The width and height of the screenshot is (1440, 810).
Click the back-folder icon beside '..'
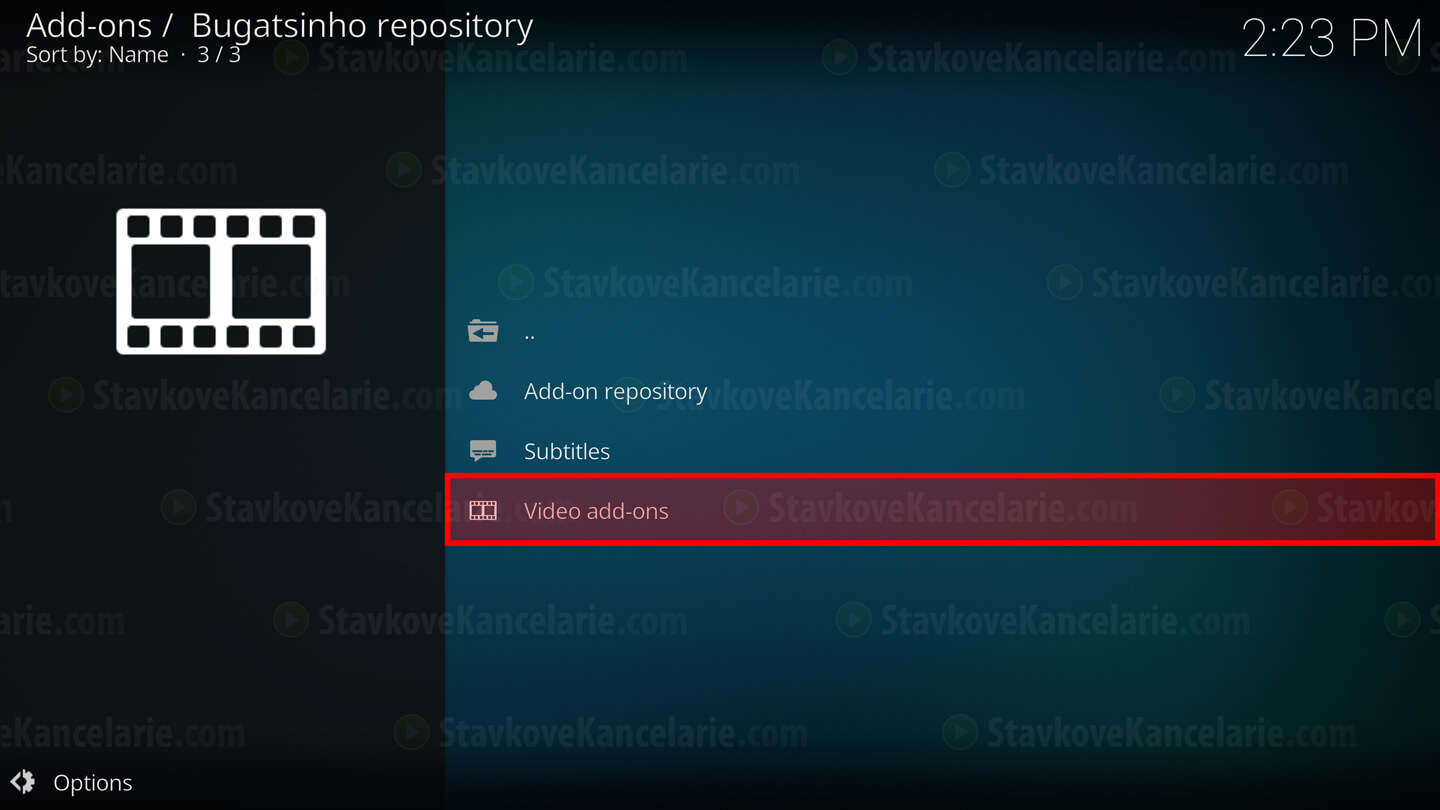483,331
